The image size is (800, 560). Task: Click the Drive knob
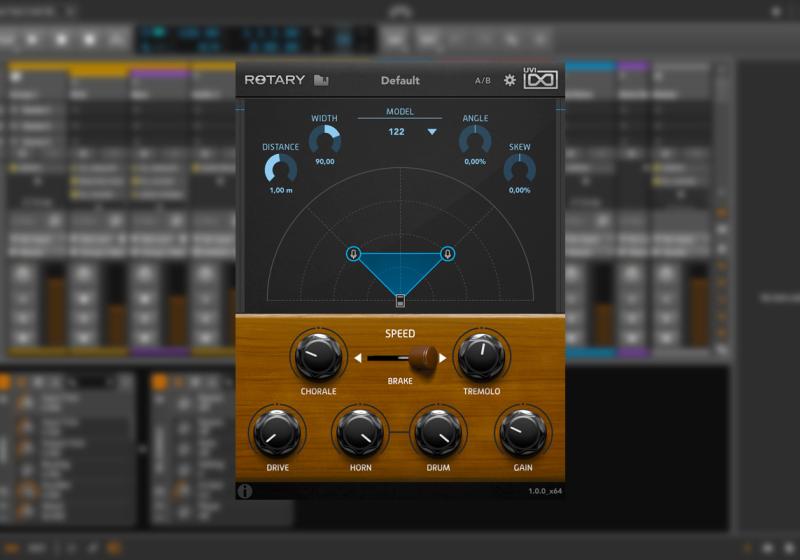277,433
